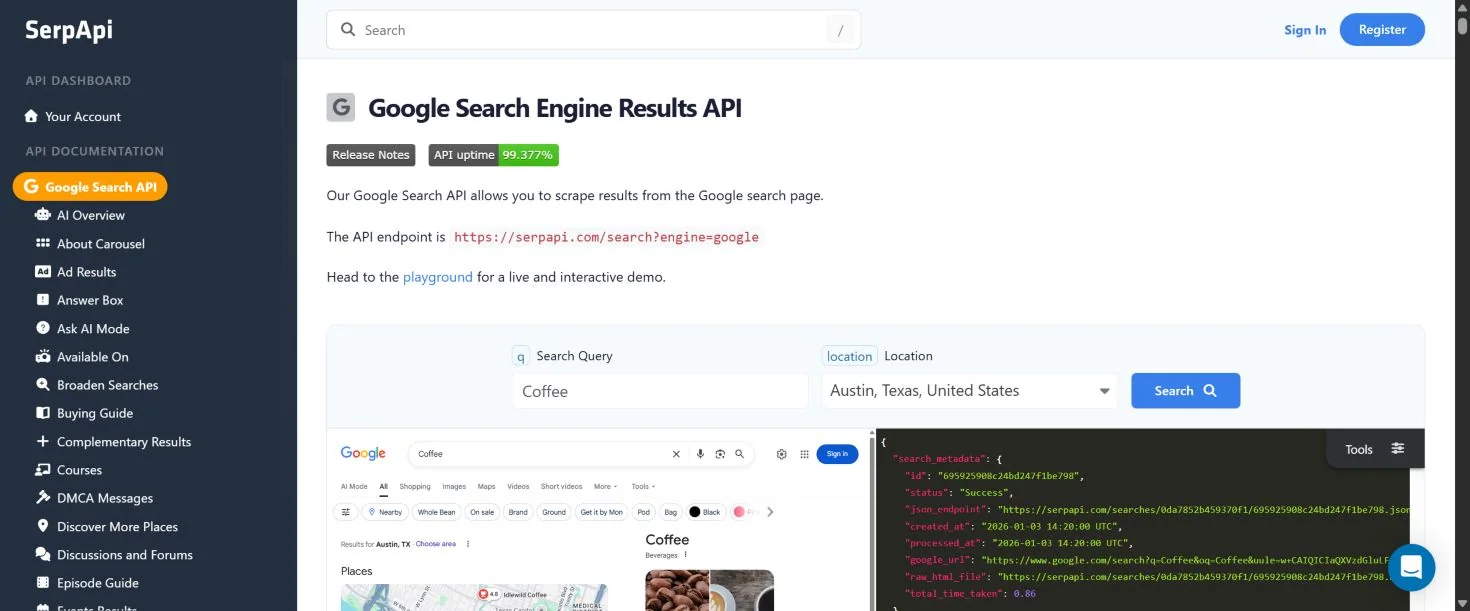Open the Release Notes badge
Screen dimensions: 1470x611
pyautogui.click(x=371, y=155)
